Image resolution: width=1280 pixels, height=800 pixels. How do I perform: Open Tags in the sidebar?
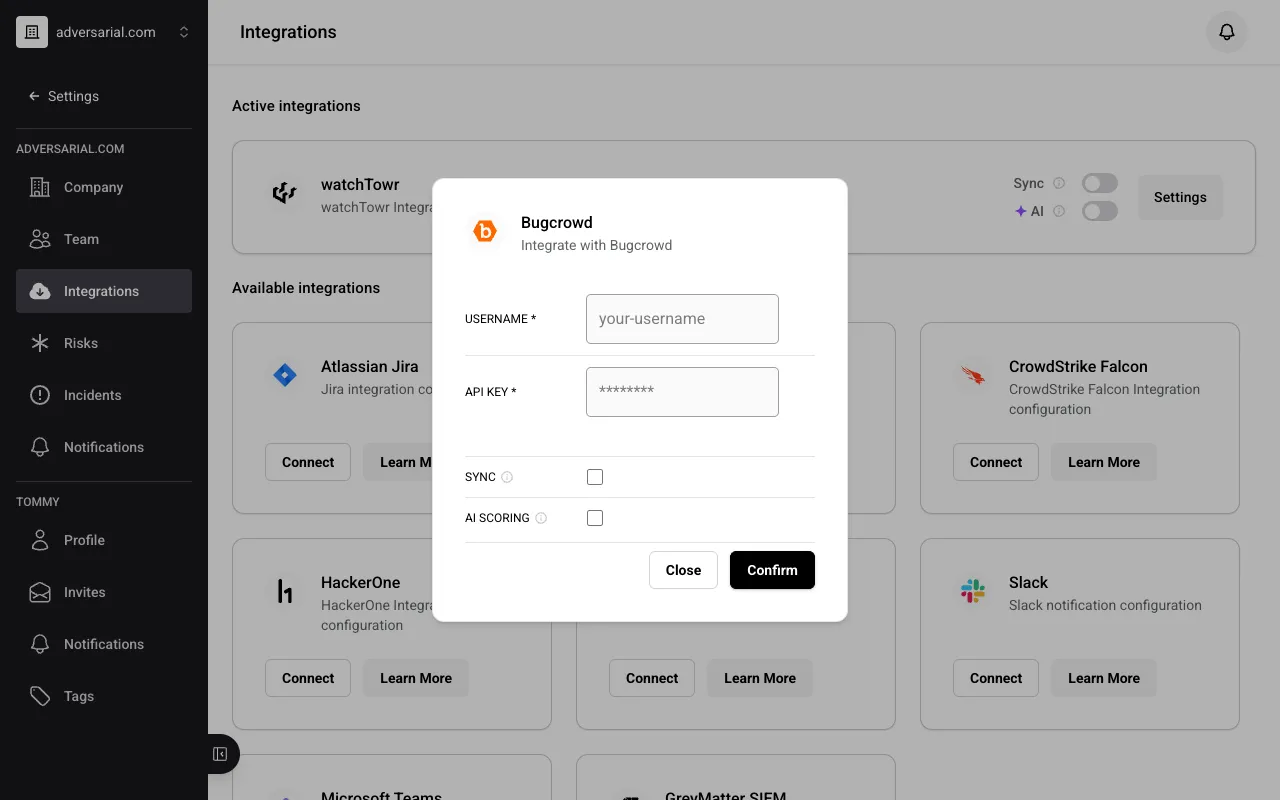pyautogui.click(x=104, y=696)
